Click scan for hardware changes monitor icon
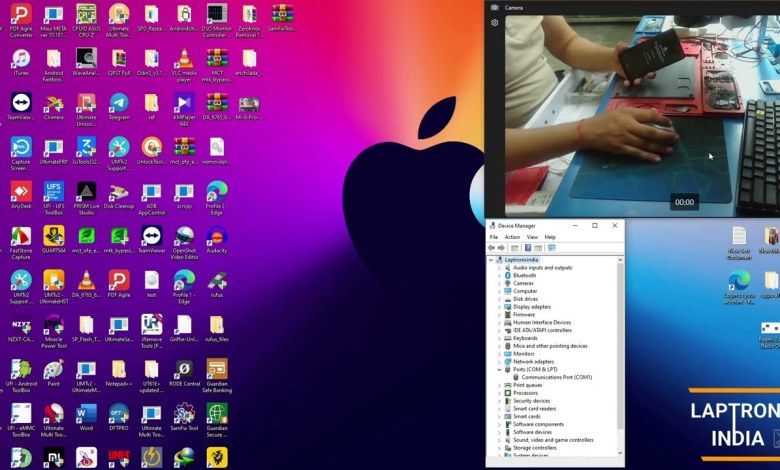Viewport: 780px width, 470px height. coord(551,248)
